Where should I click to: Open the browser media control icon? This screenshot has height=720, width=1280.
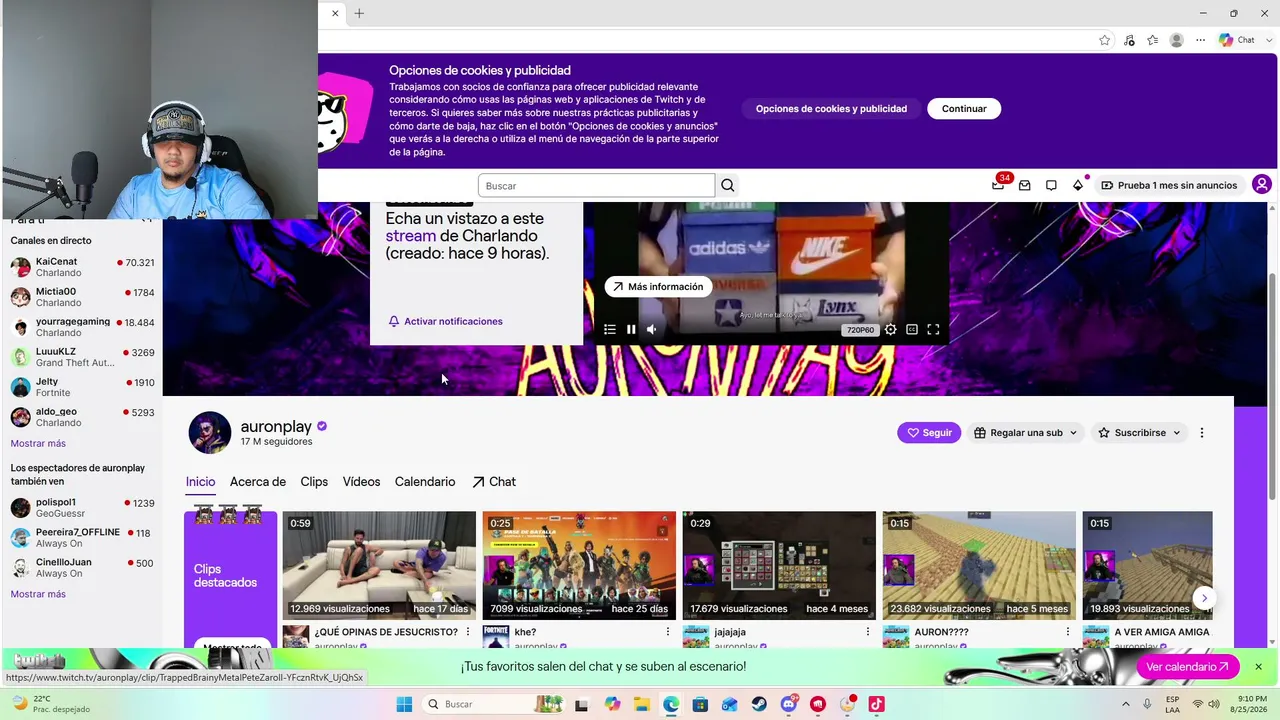[1129, 40]
